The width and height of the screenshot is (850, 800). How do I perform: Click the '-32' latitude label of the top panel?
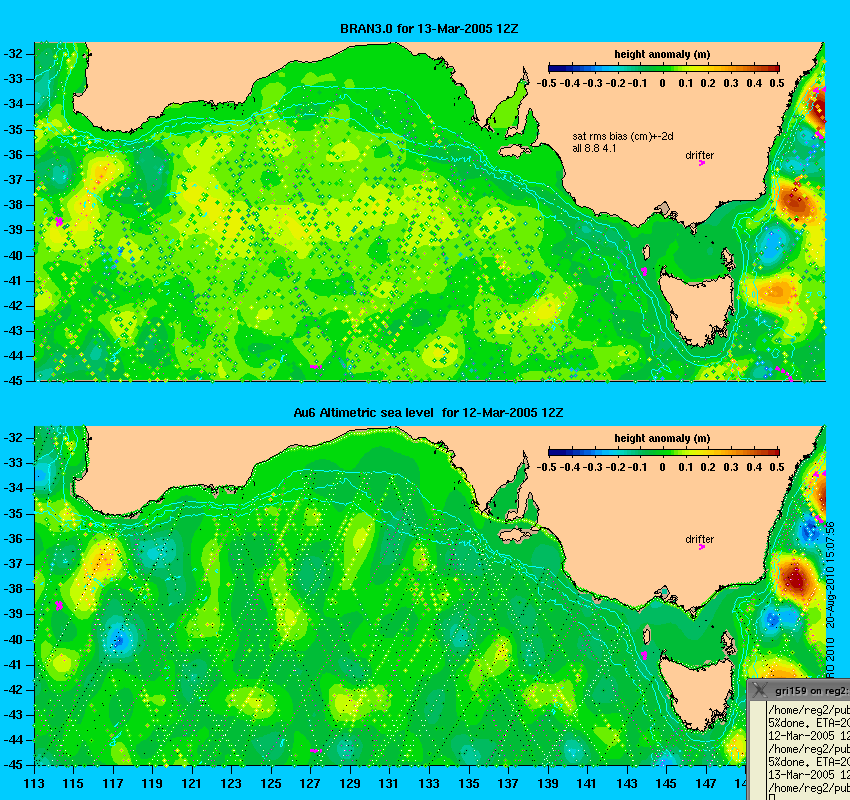13,54
